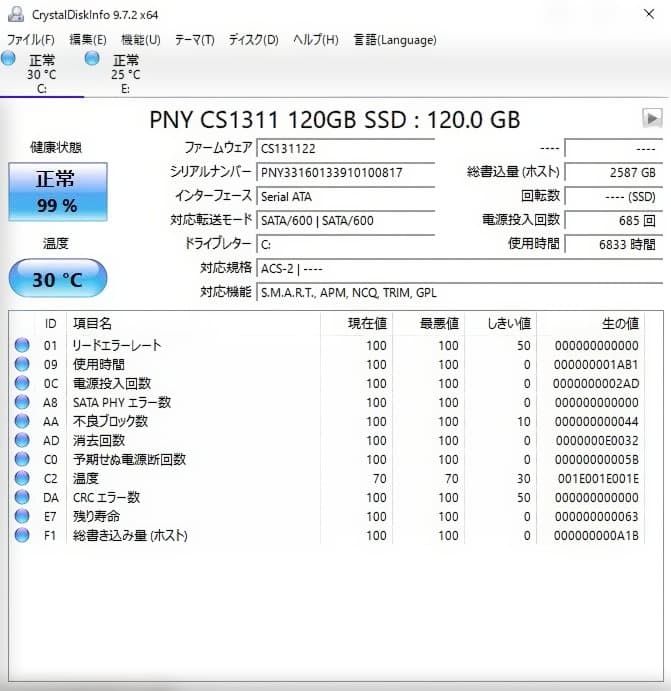The width and height of the screenshot is (671, 691).
Task: Click the ACS-2 standard field
Action: click(460, 268)
